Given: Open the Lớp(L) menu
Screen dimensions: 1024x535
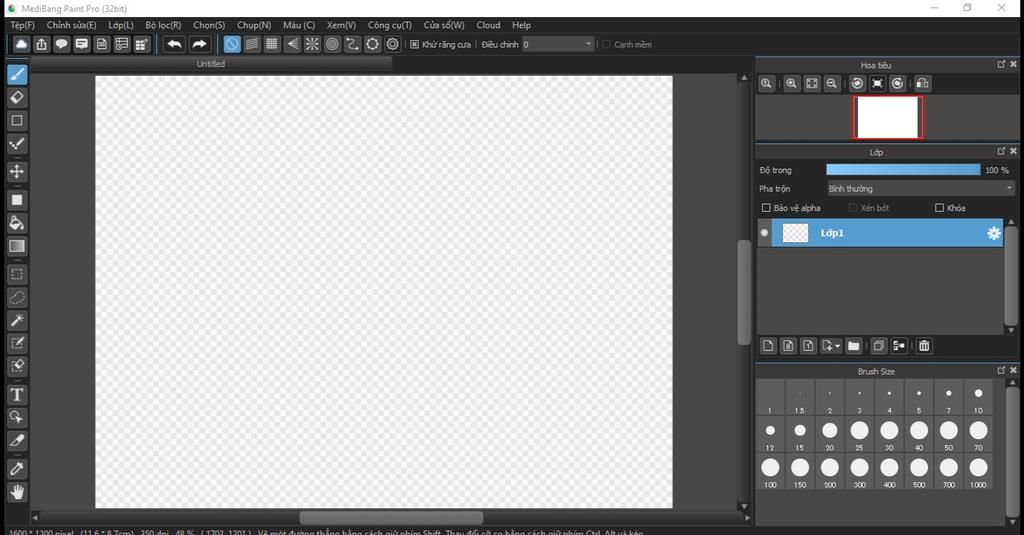Looking at the screenshot, I should [x=121, y=25].
